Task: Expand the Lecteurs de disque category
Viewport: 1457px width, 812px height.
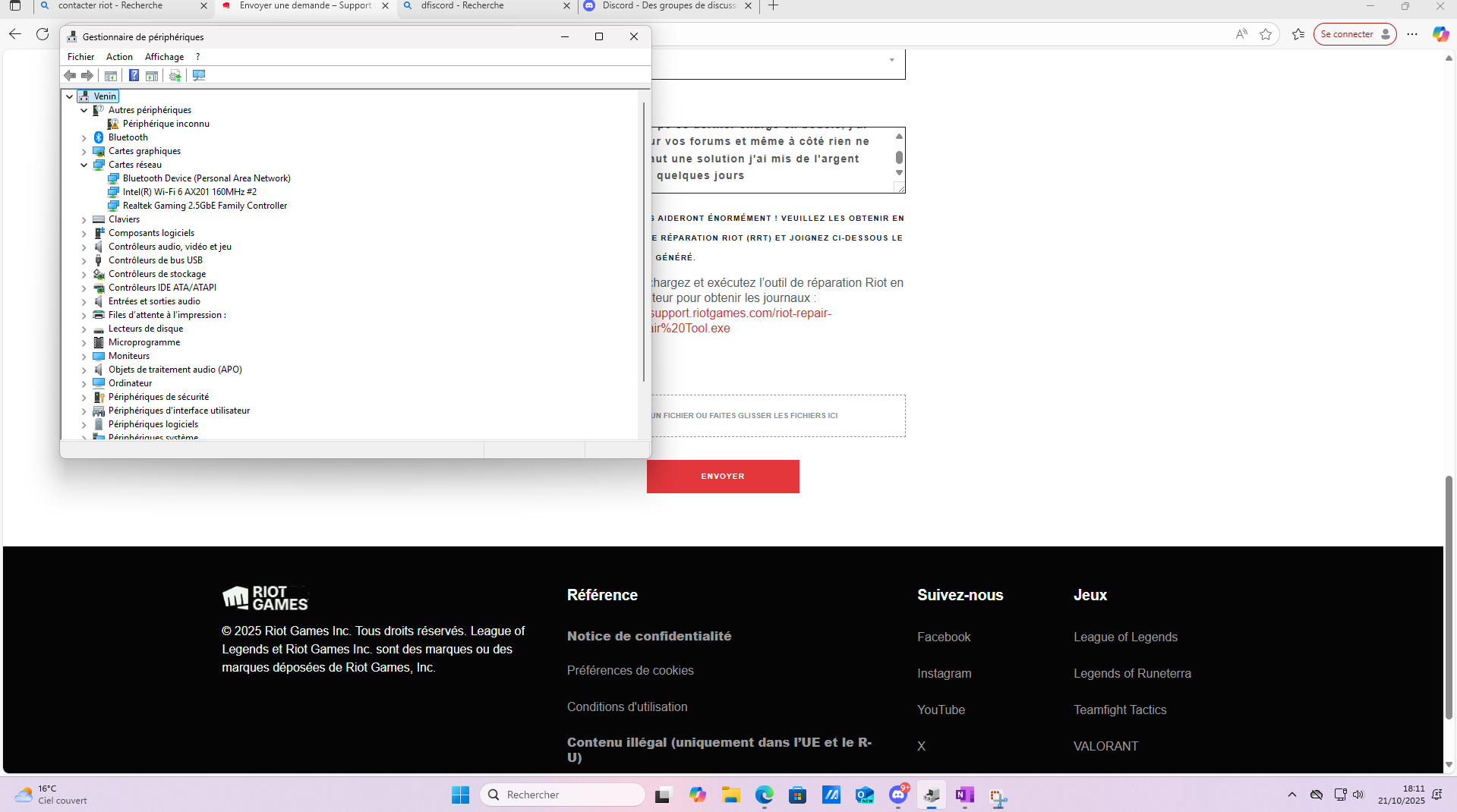Action: pyautogui.click(x=84, y=329)
